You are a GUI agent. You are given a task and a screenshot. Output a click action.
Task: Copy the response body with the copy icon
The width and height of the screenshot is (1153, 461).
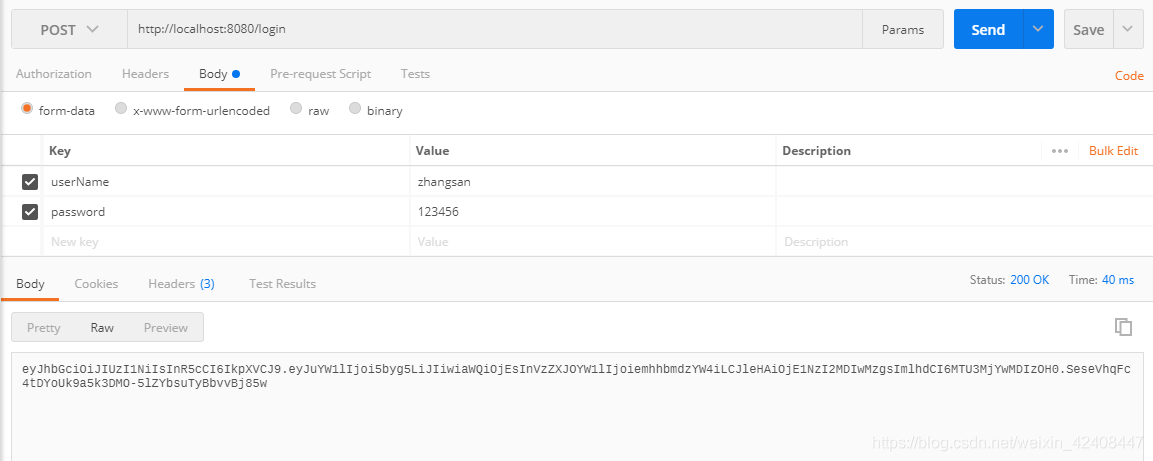point(1123,327)
